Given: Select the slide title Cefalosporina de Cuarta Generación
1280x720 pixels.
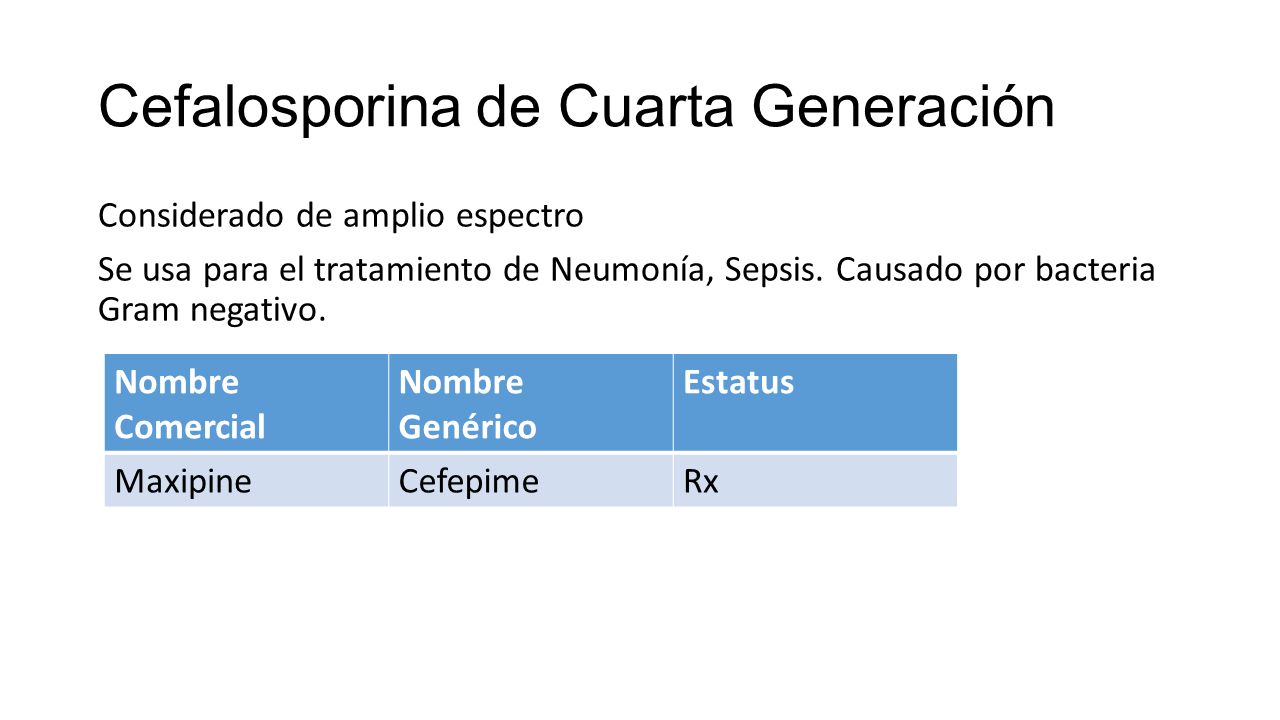Looking at the screenshot, I should click(x=576, y=107).
